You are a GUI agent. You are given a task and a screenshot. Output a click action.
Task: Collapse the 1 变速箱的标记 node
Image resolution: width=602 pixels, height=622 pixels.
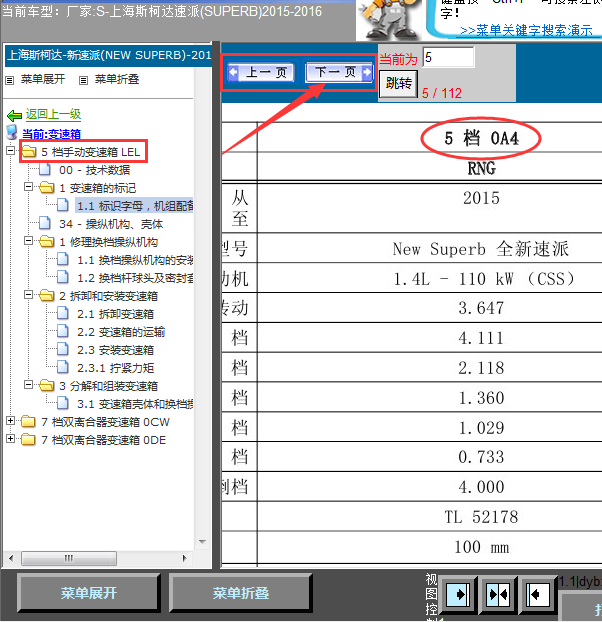pyautogui.click(x=29, y=186)
